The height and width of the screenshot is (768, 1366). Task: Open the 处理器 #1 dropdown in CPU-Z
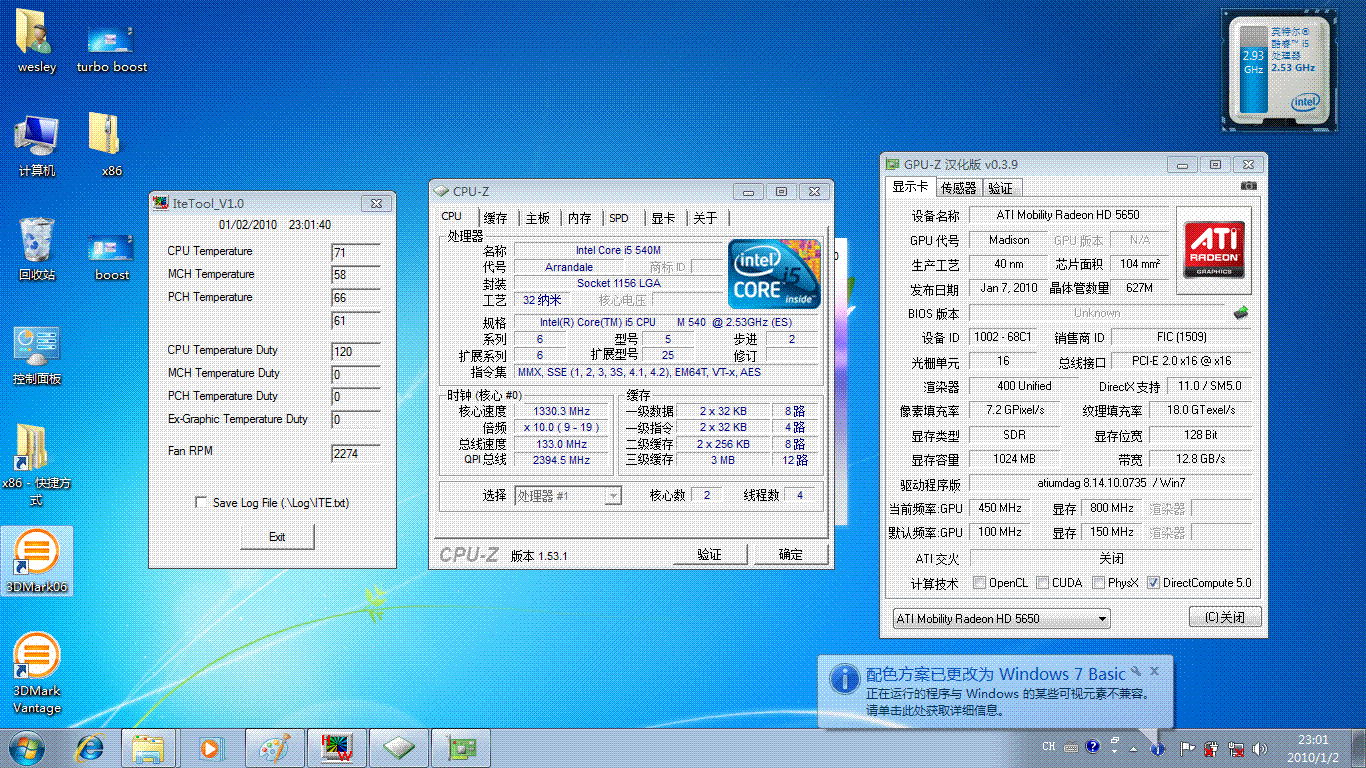568,495
